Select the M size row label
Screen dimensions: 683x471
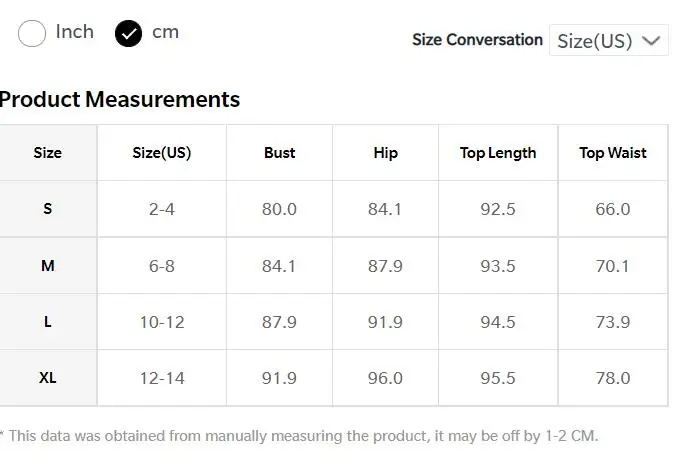(47, 266)
